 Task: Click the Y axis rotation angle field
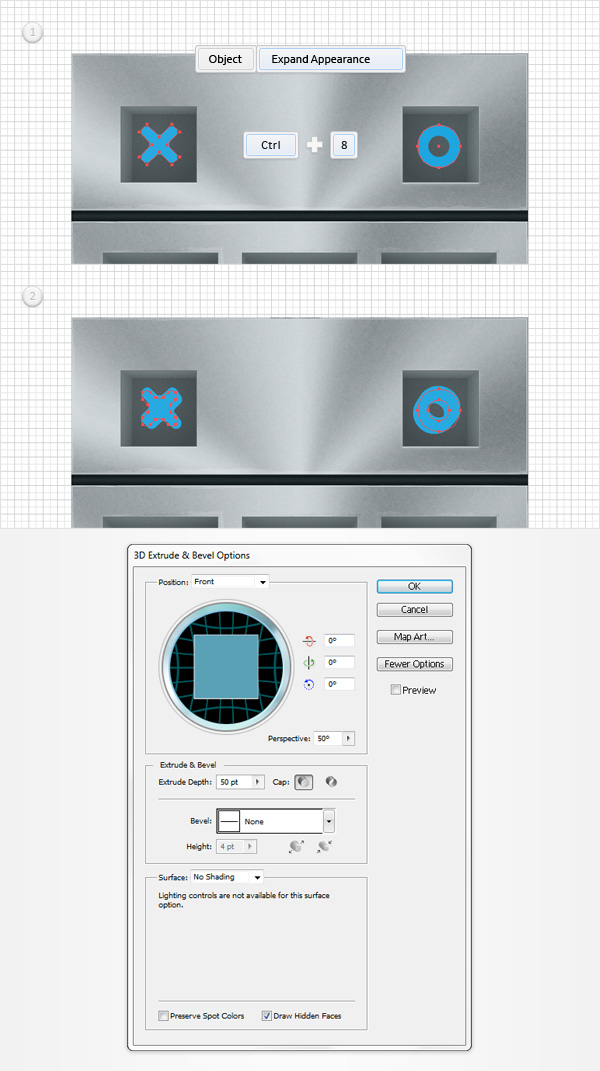[339, 663]
